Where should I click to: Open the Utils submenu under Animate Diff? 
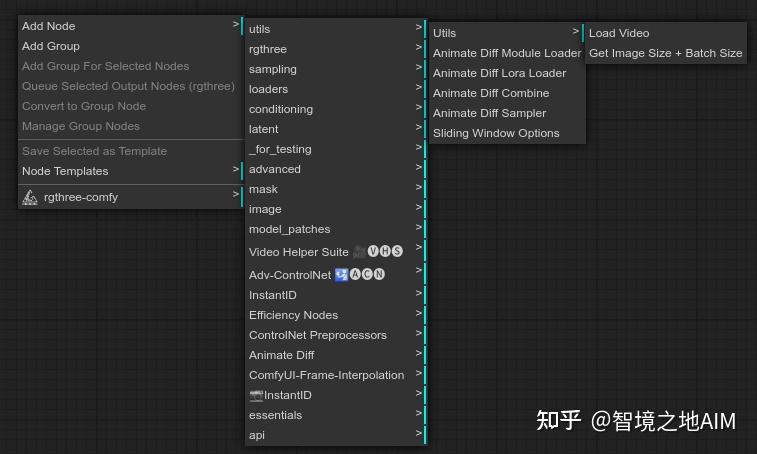(x=507, y=33)
